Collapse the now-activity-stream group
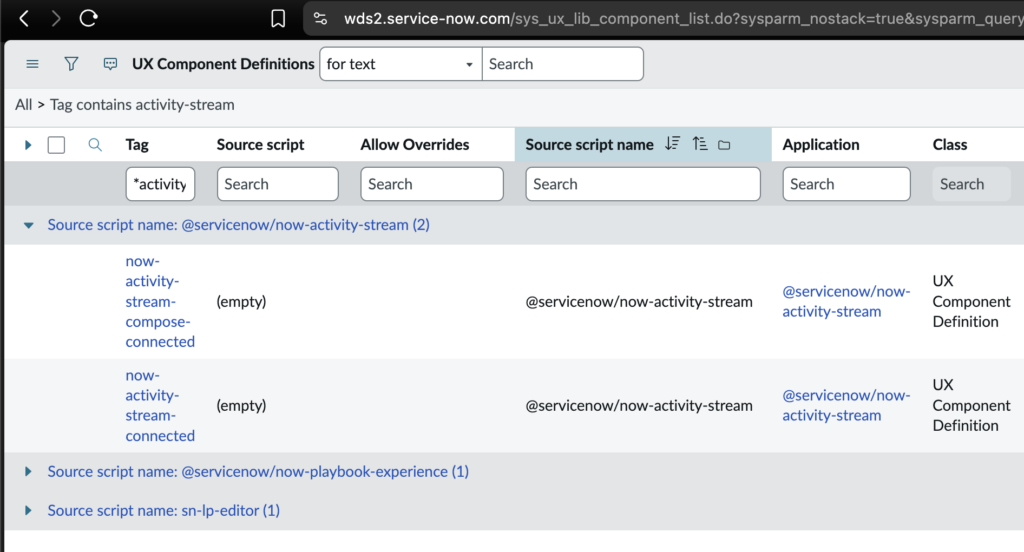Image resolution: width=1024 pixels, height=552 pixels. (28, 225)
